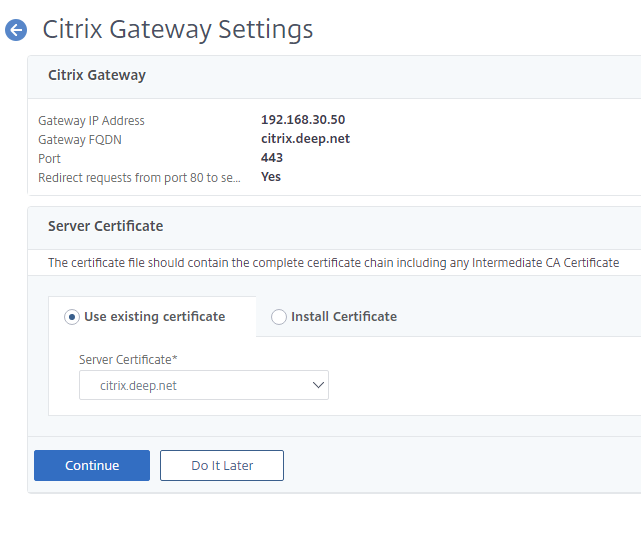641x553 pixels.
Task: Click the Port label
Action: pos(50,159)
